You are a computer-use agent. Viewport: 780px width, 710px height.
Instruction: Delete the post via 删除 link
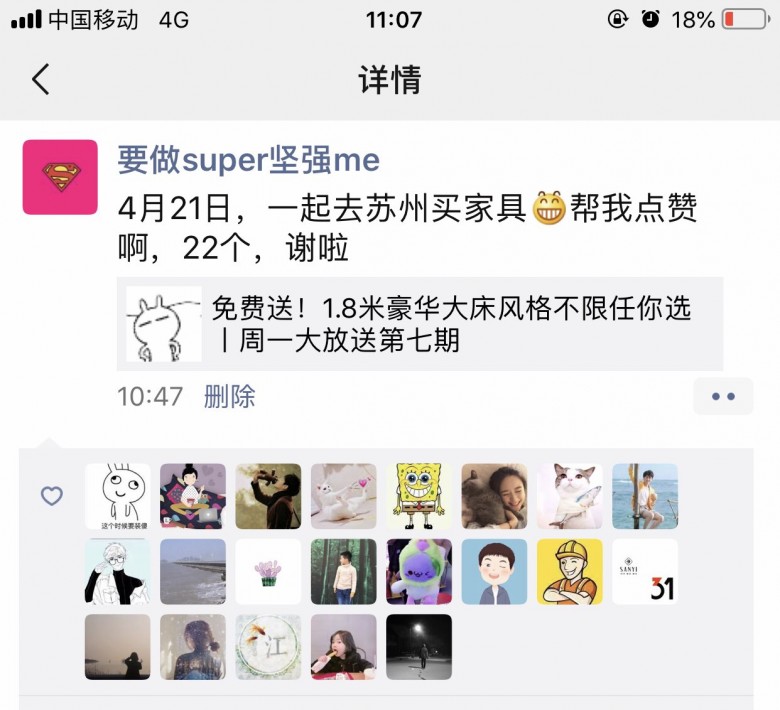(229, 397)
